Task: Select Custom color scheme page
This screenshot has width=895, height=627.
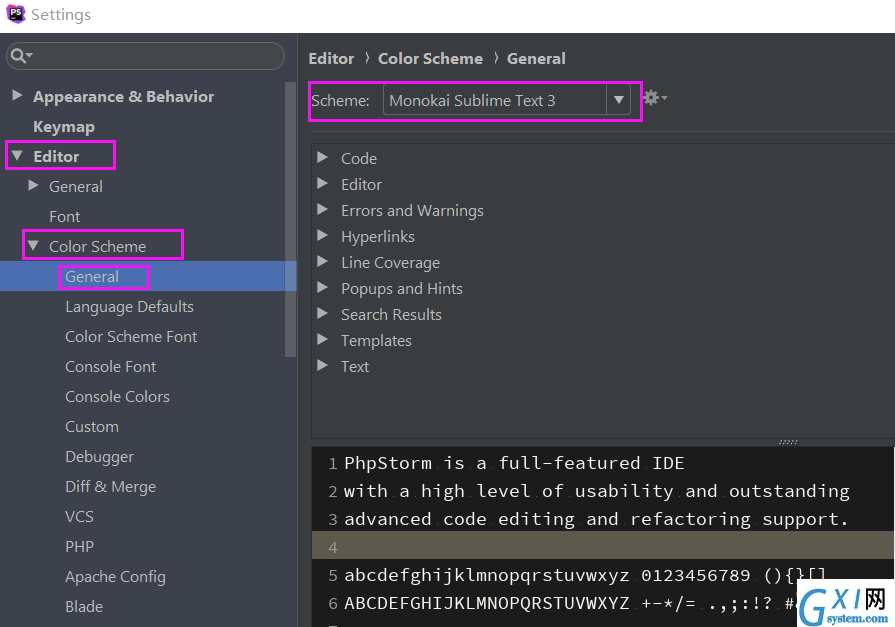Action: tap(92, 427)
